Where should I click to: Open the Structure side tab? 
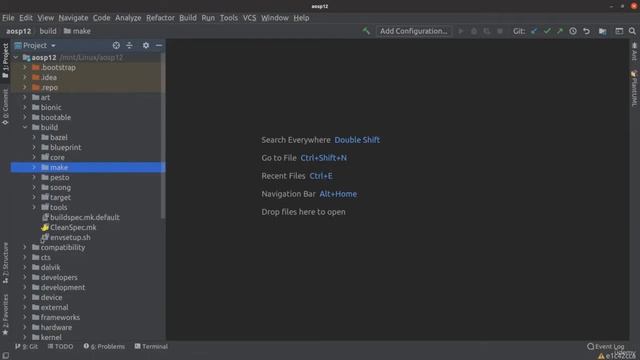click(x=5, y=263)
